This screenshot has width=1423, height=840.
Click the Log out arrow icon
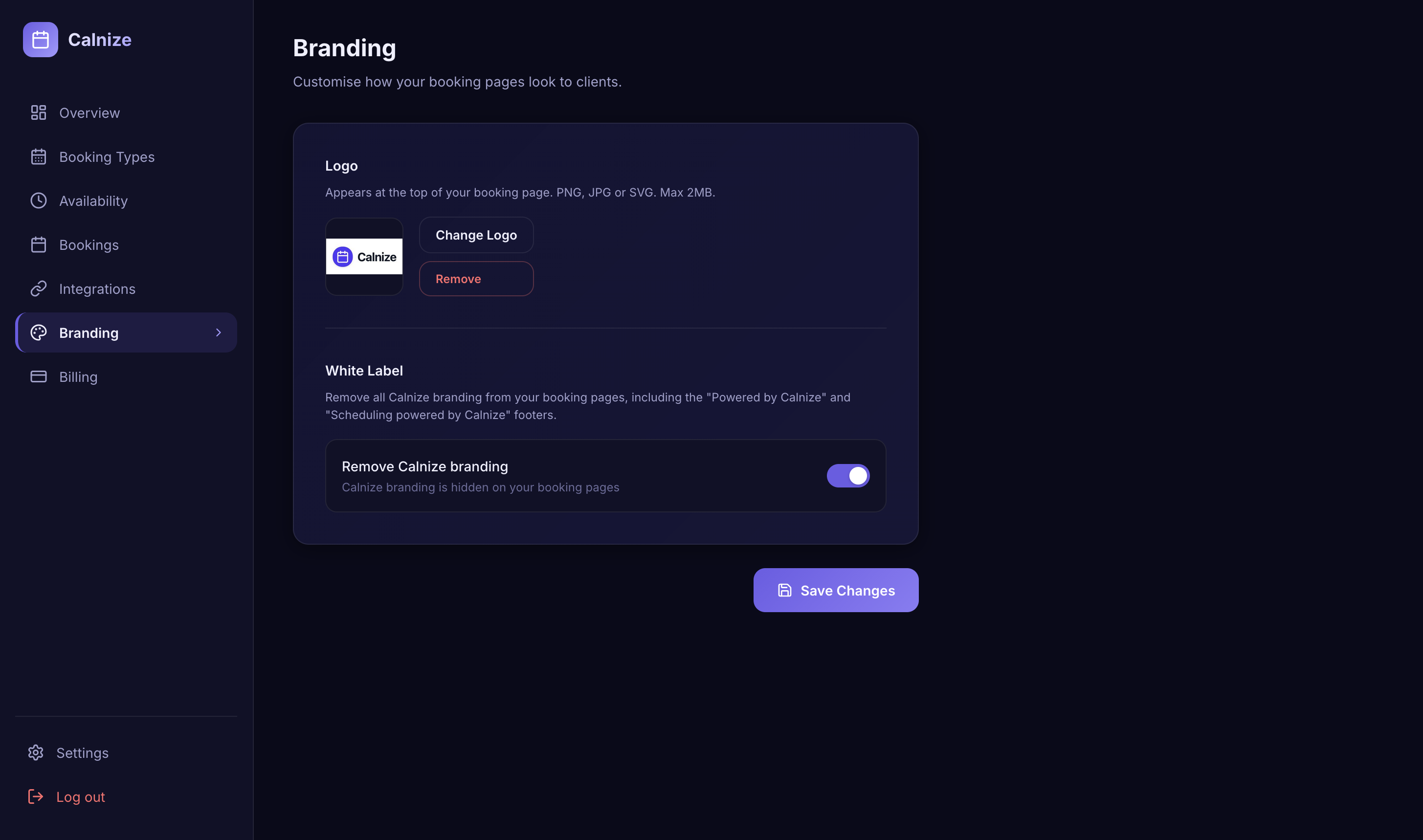[x=36, y=796]
